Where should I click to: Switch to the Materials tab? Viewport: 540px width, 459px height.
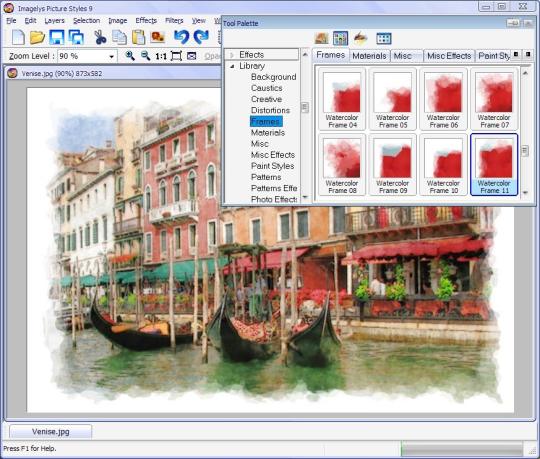[369, 56]
